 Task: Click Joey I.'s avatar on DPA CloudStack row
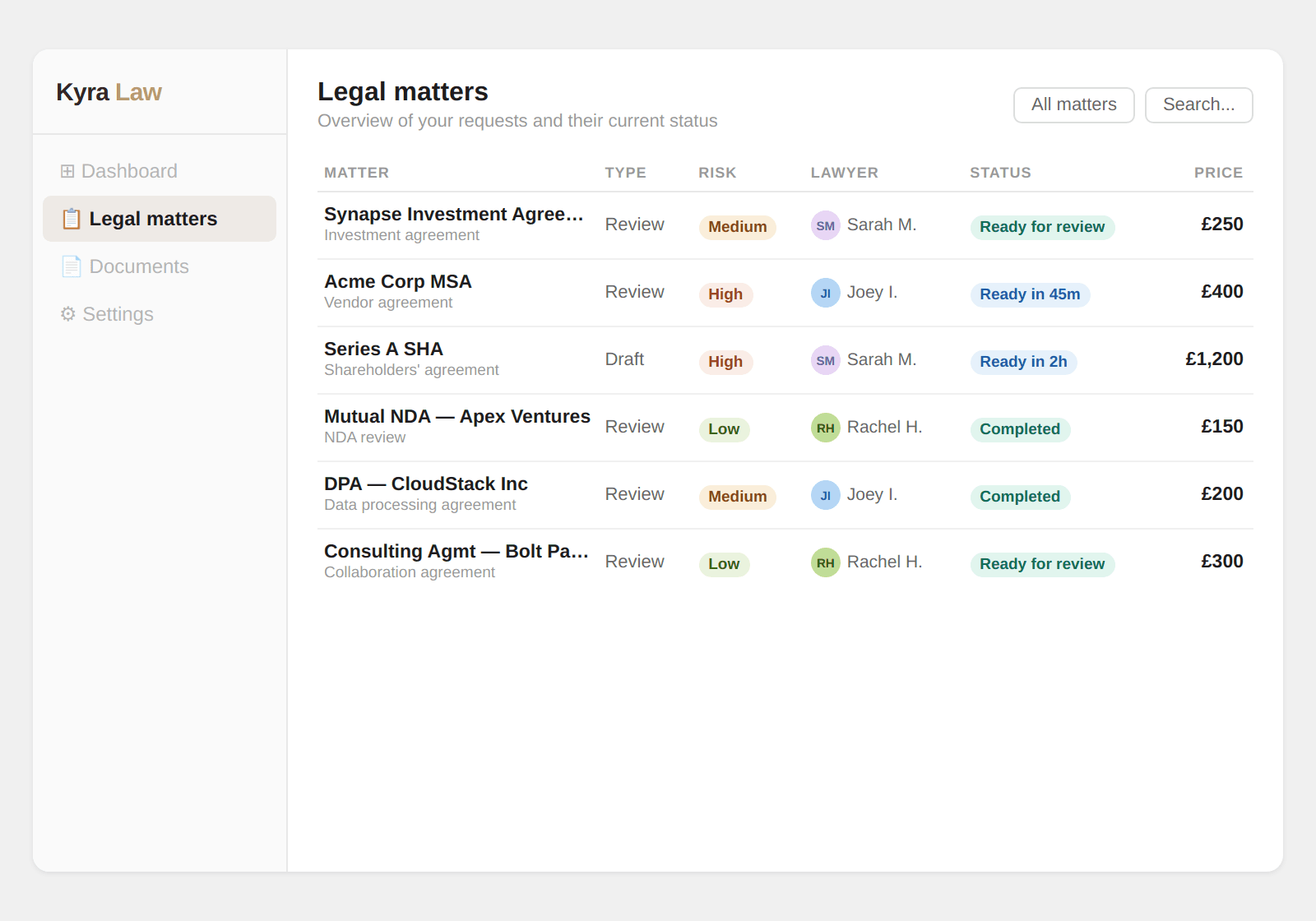coord(825,495)
